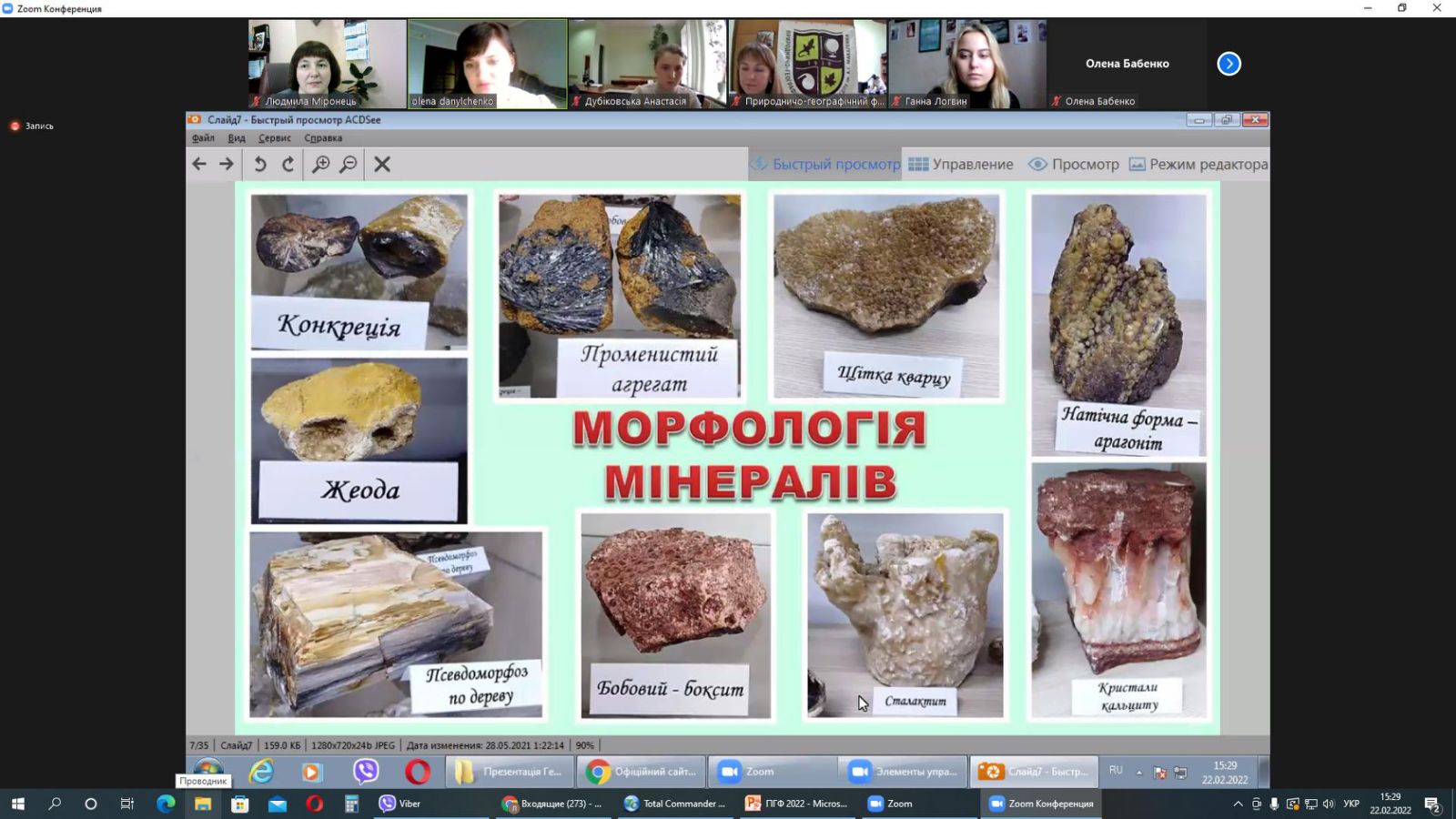Image resolution: width=1456 pixels, height=819 pixels.
Task: Open Viber from Windows taskbar
Action: (400, 804)
